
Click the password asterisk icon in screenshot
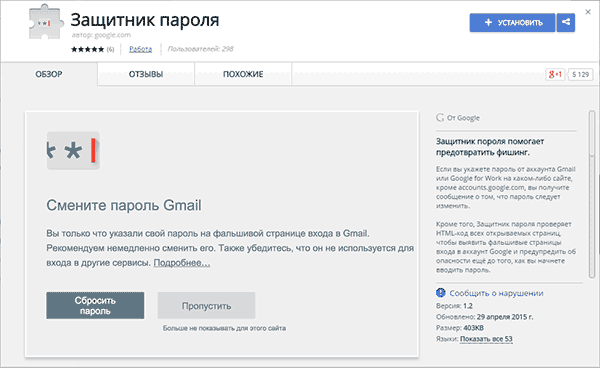click(x=73, y=150)
